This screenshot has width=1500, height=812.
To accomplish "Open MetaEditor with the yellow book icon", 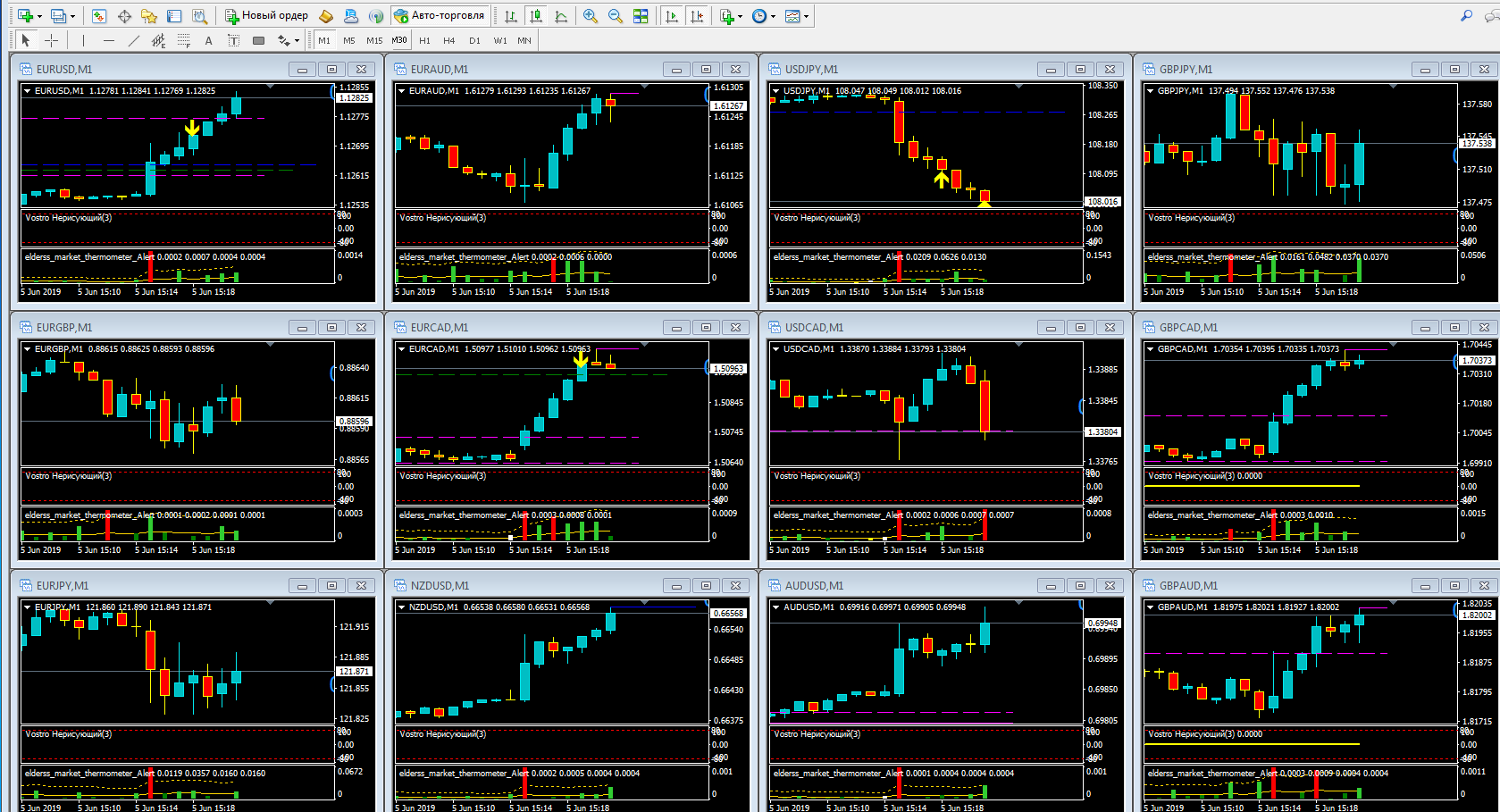I will [x=326, y=15].
